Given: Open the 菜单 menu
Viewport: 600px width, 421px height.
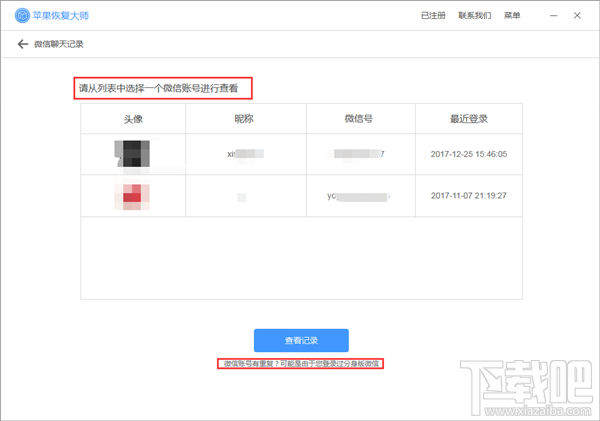Looking at the screenshot, I should pyautogui.click(x=512, y=15).
